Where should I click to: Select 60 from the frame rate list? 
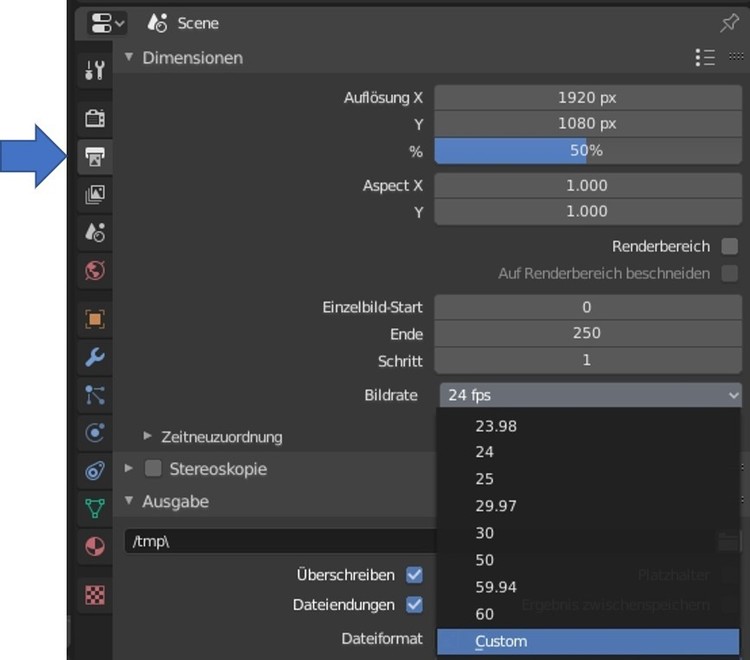point(588,614)
